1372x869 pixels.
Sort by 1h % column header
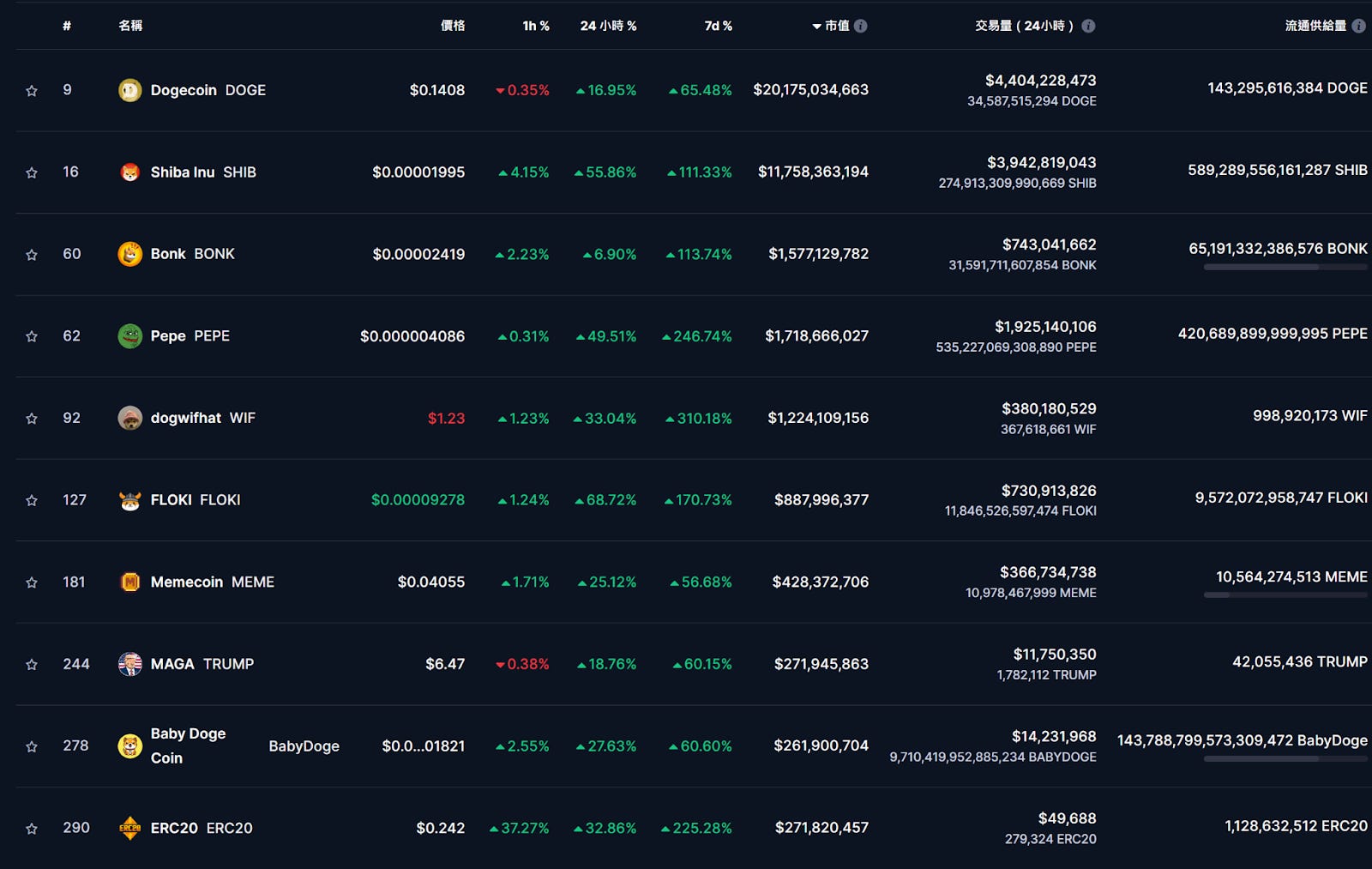[x=536, y=26]
